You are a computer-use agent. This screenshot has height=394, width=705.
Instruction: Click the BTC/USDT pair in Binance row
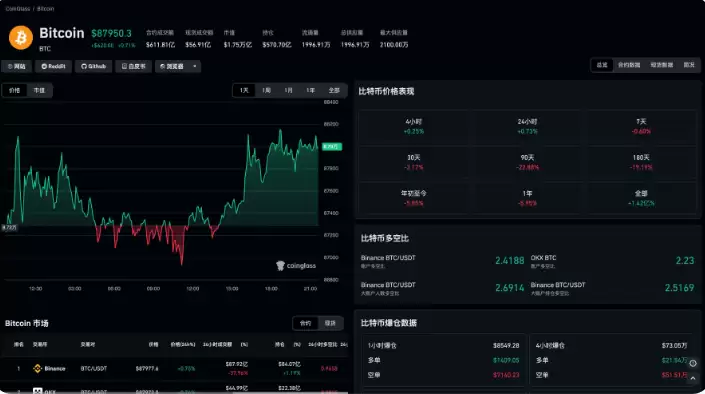pos(94,369)
